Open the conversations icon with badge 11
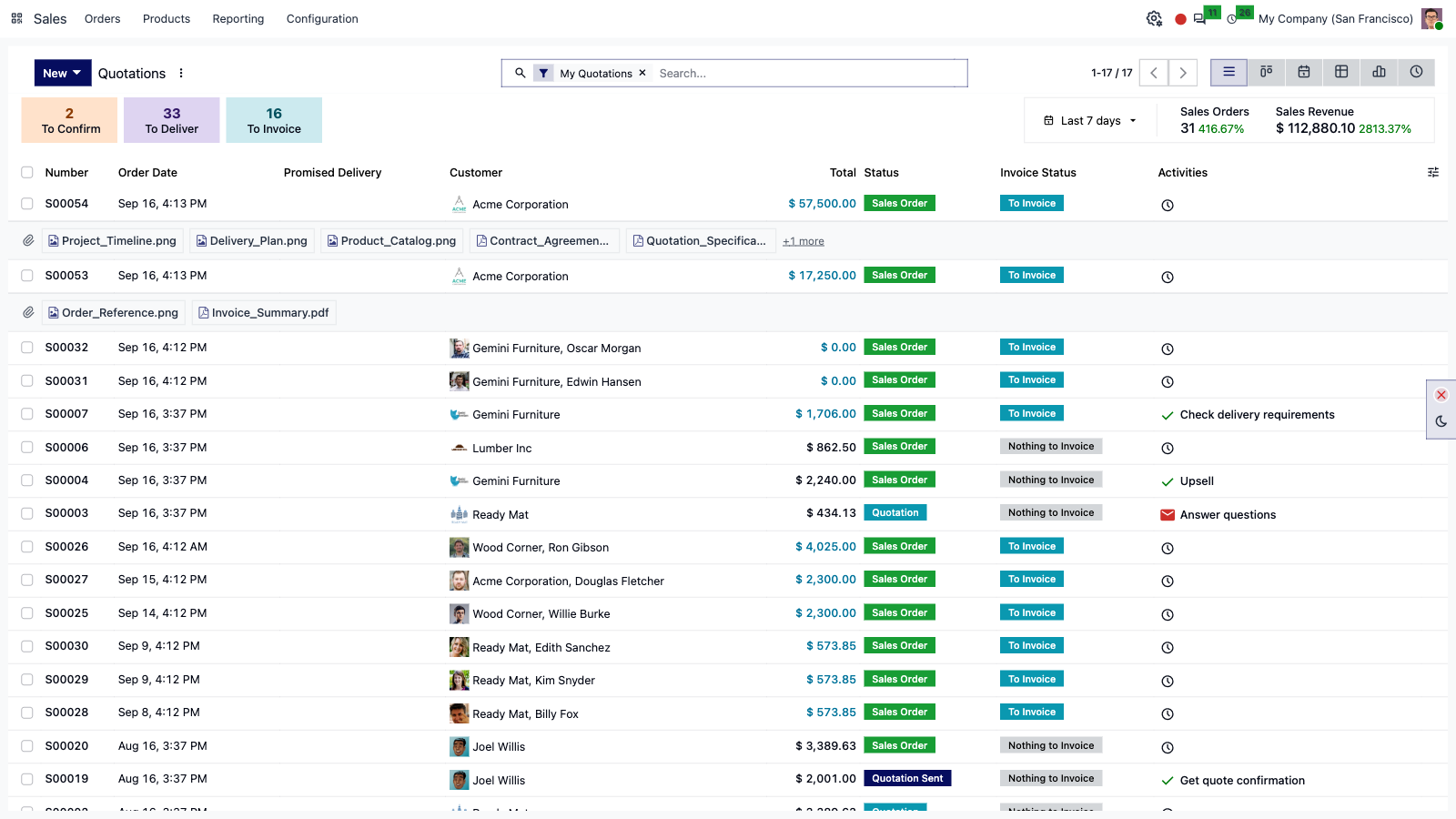Viewport: 1456px width, 819px height. point(1199,18)
